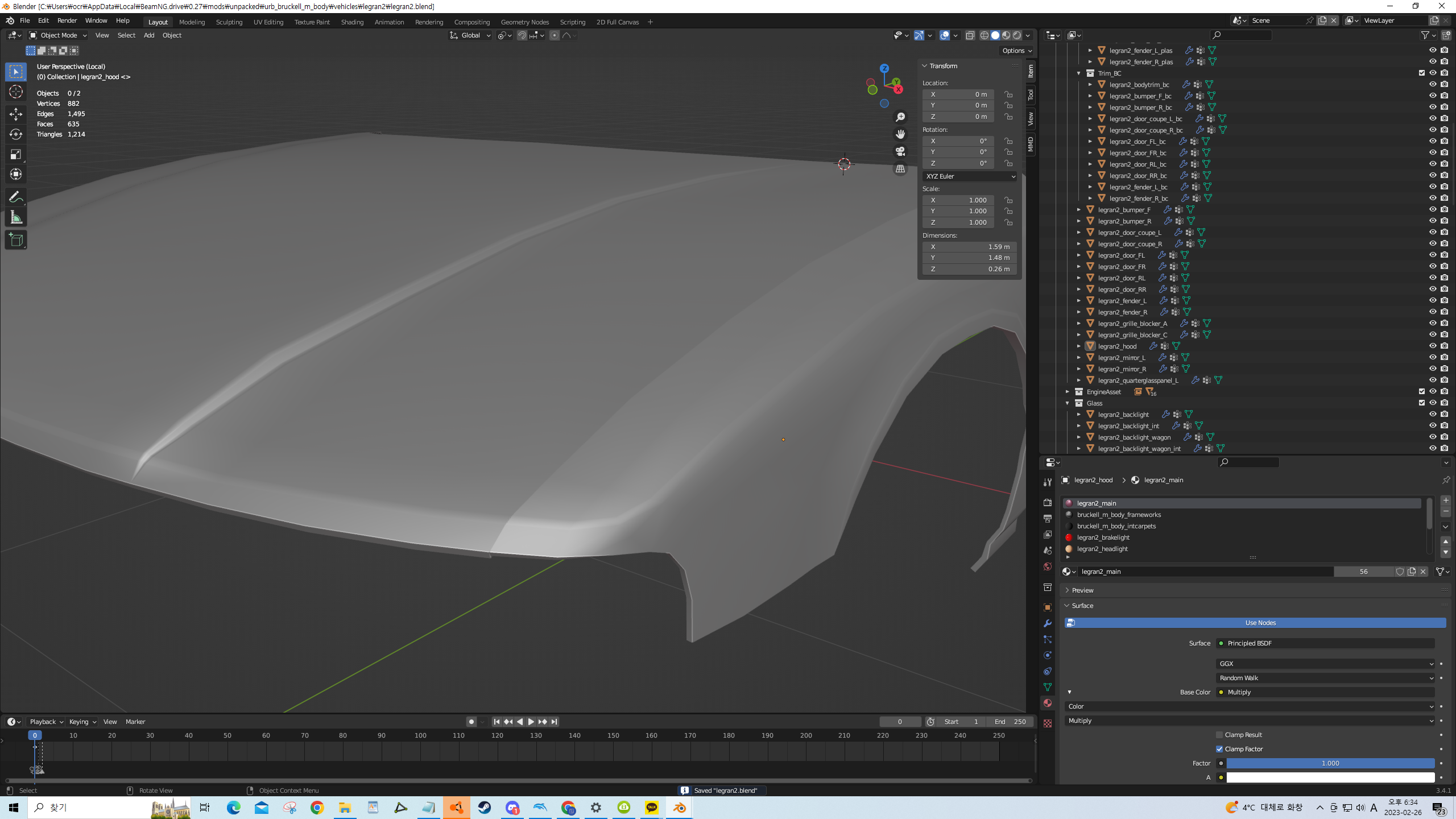Switch to perspective/orthographic grid icon

[x=900, y=169]
